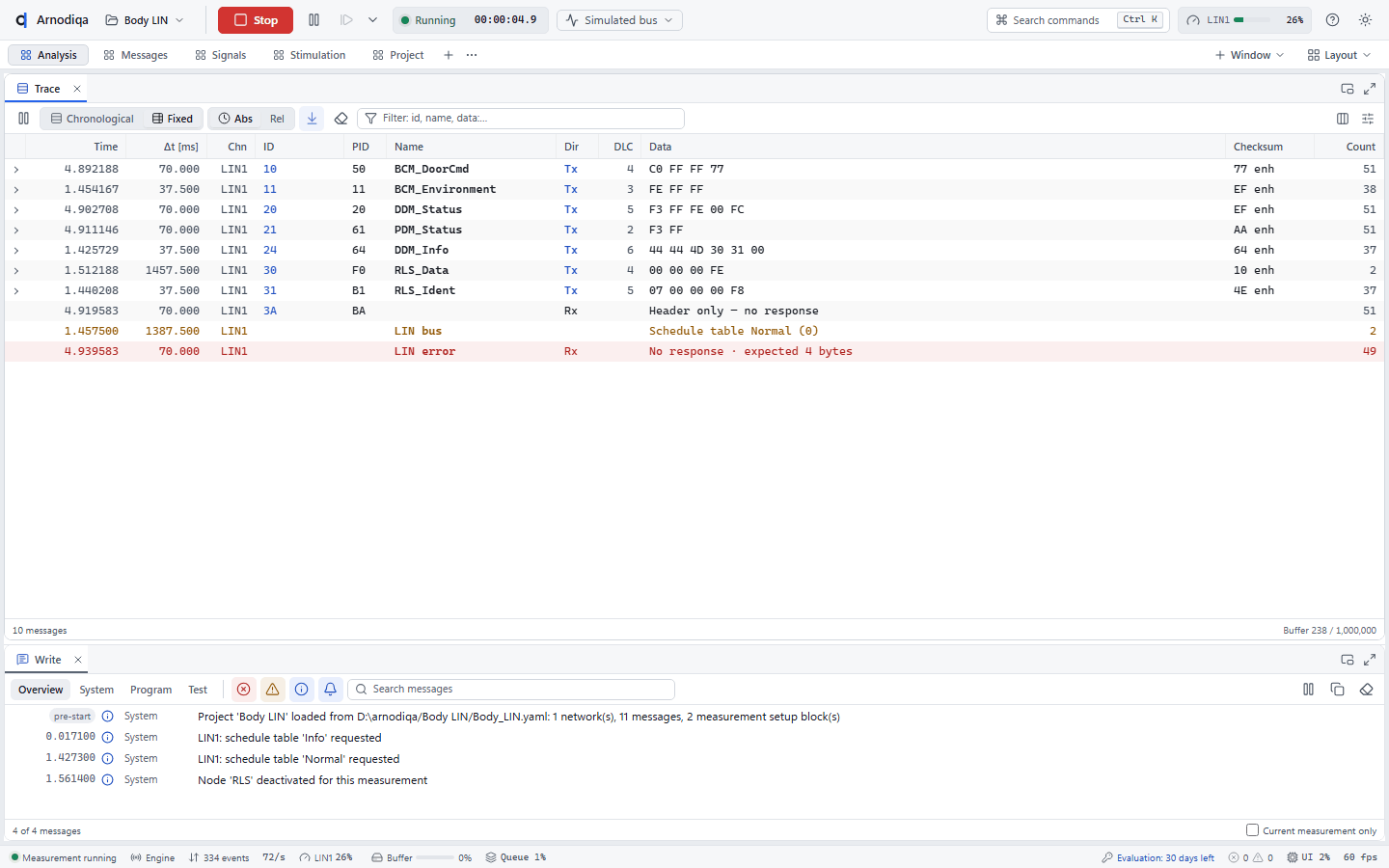Image resolution: width=1389 pixels, height=868 pixels.
Task: Clear the Trace with the eraser icon
Action: click(x=340, y=119)
